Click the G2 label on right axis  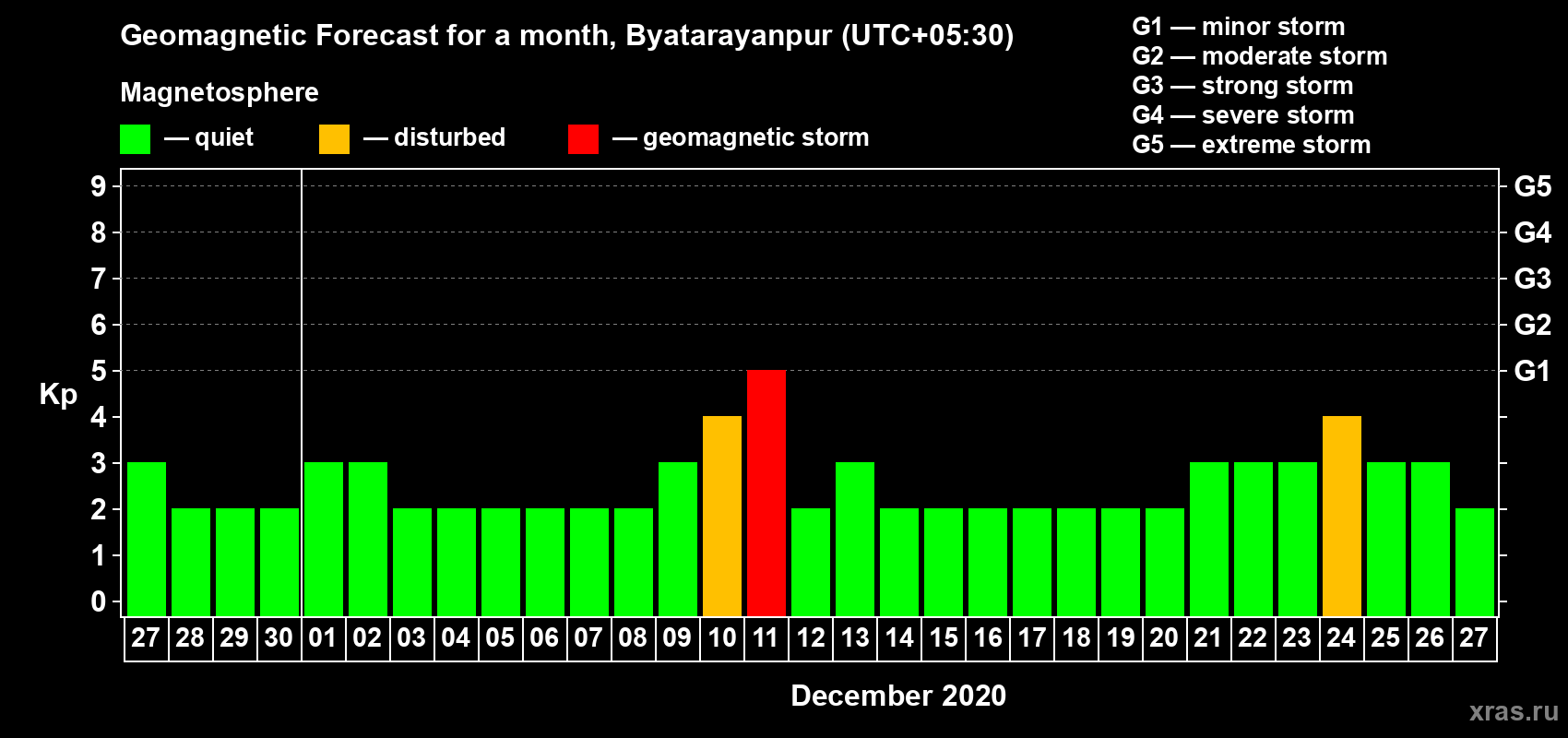(1532, 325)
